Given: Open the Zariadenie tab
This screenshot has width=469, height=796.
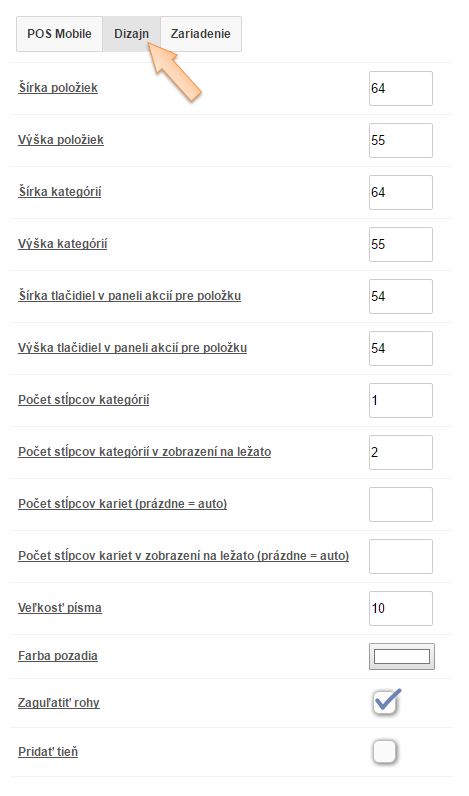Looking at the screenshot, I should pyautogui.click(x=200, y=34).
